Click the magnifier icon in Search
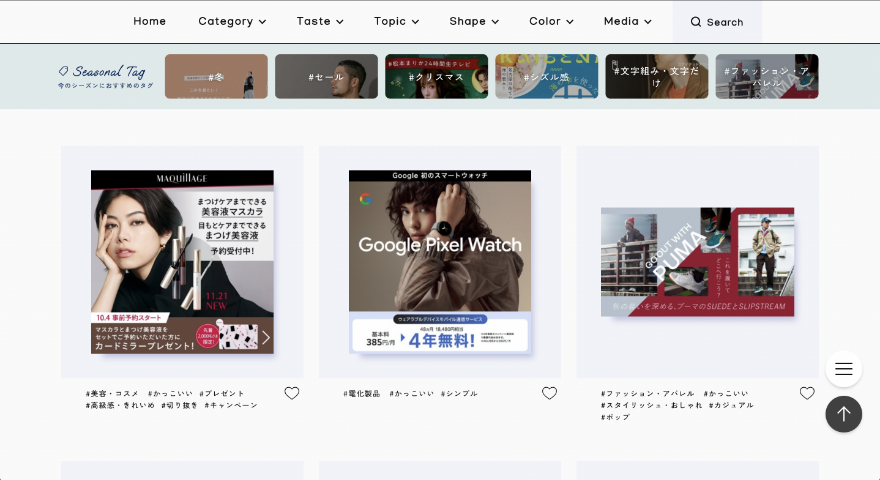Viewport: 880px width, 480px height. pyautogui.click(x=695, y=22)
